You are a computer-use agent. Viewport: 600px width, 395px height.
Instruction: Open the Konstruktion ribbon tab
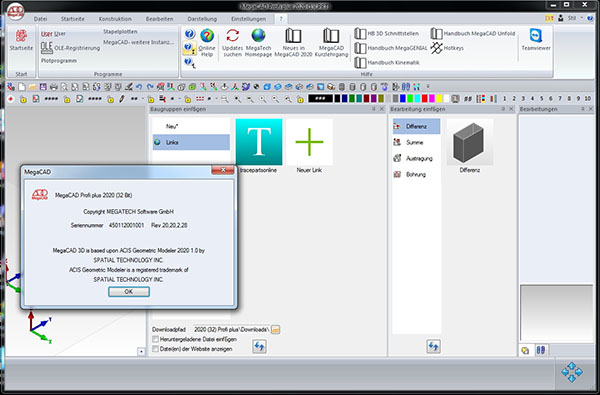pos(115,19)
